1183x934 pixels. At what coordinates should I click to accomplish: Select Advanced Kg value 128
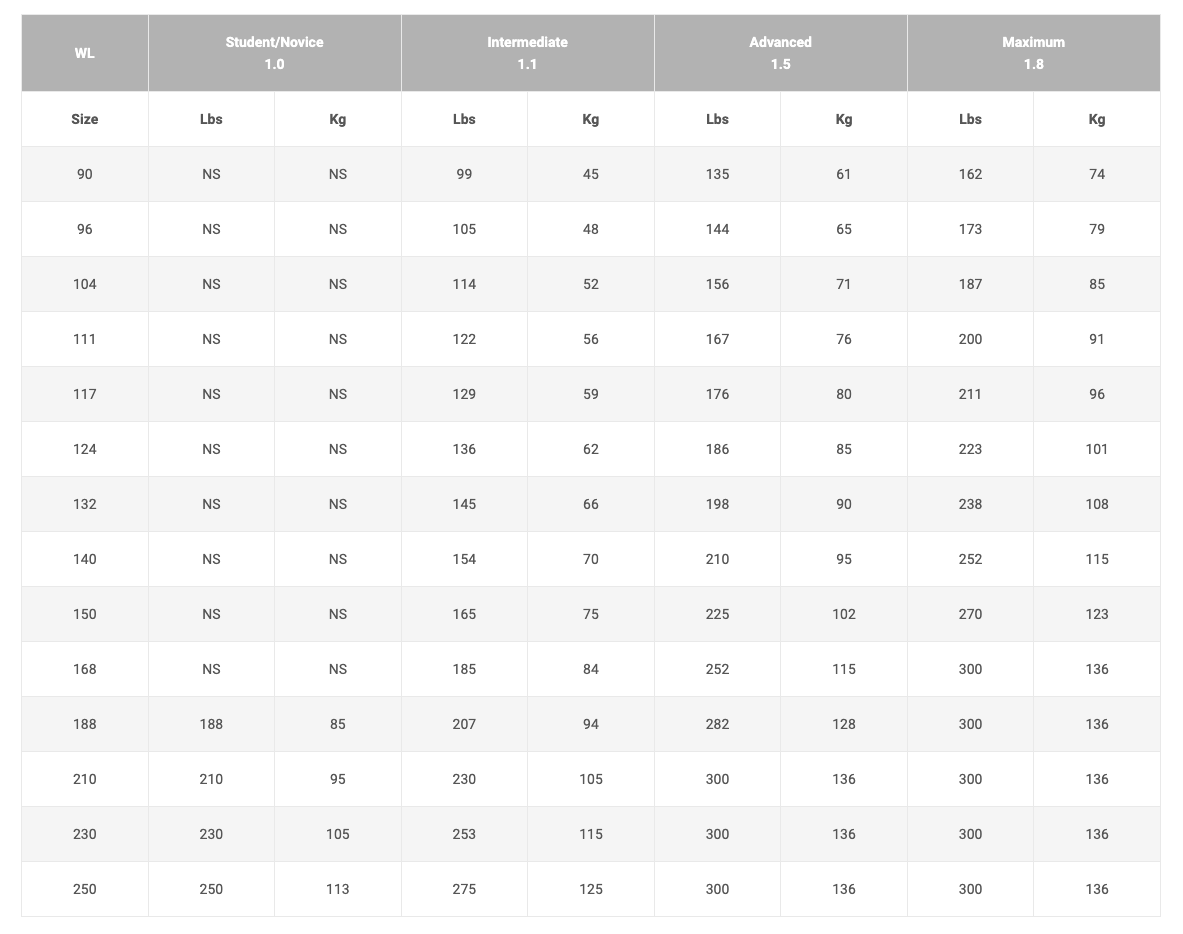click(844, 724)
